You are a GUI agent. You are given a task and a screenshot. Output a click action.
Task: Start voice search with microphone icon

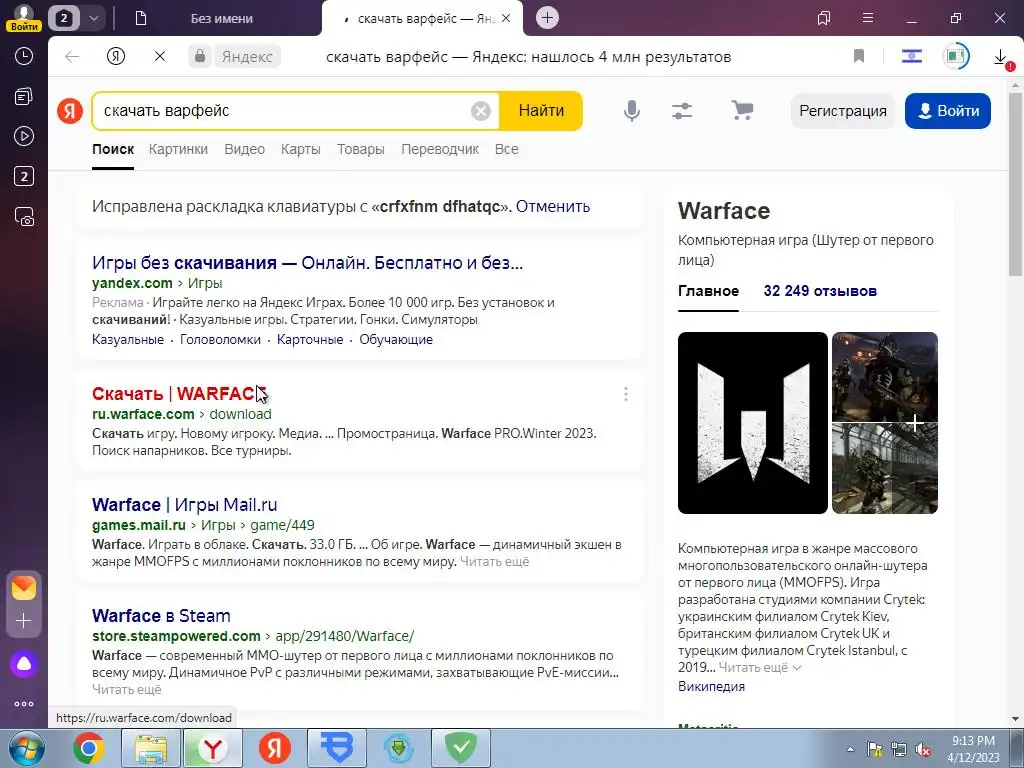tap(632, 111)
